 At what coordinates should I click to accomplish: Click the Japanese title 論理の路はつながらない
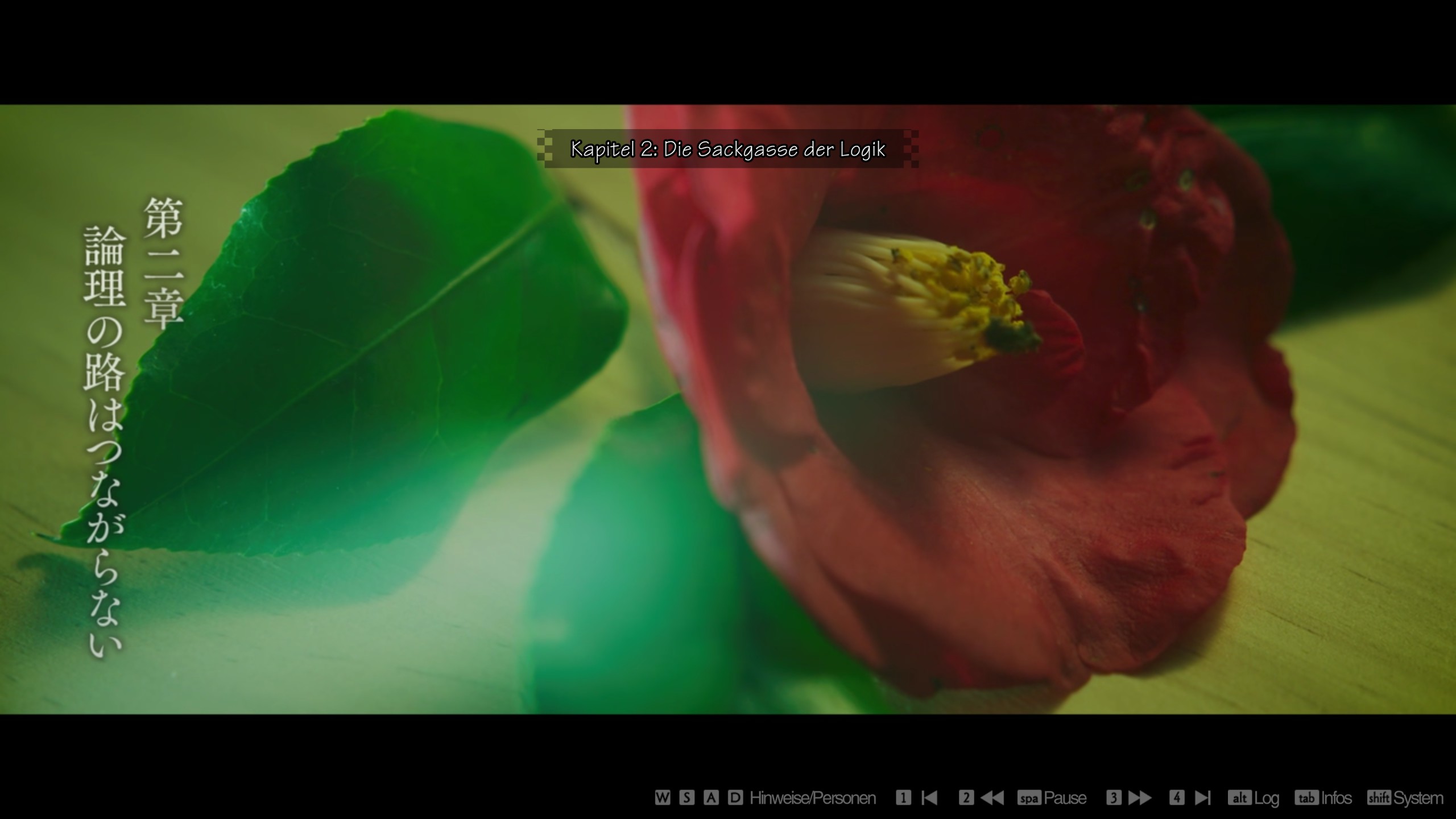click(x=104, y=442)
